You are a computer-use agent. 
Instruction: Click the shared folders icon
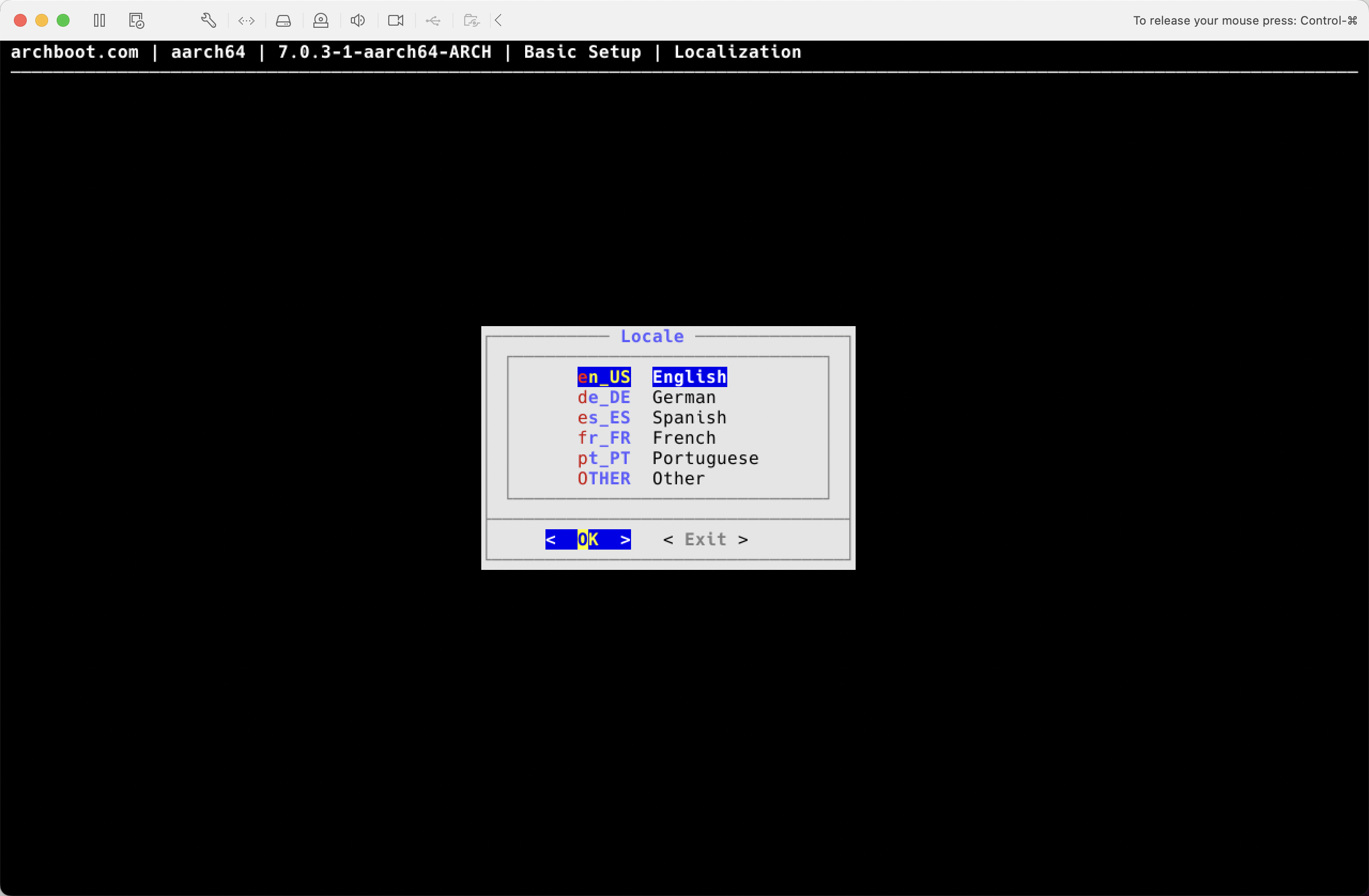point(471,21)
